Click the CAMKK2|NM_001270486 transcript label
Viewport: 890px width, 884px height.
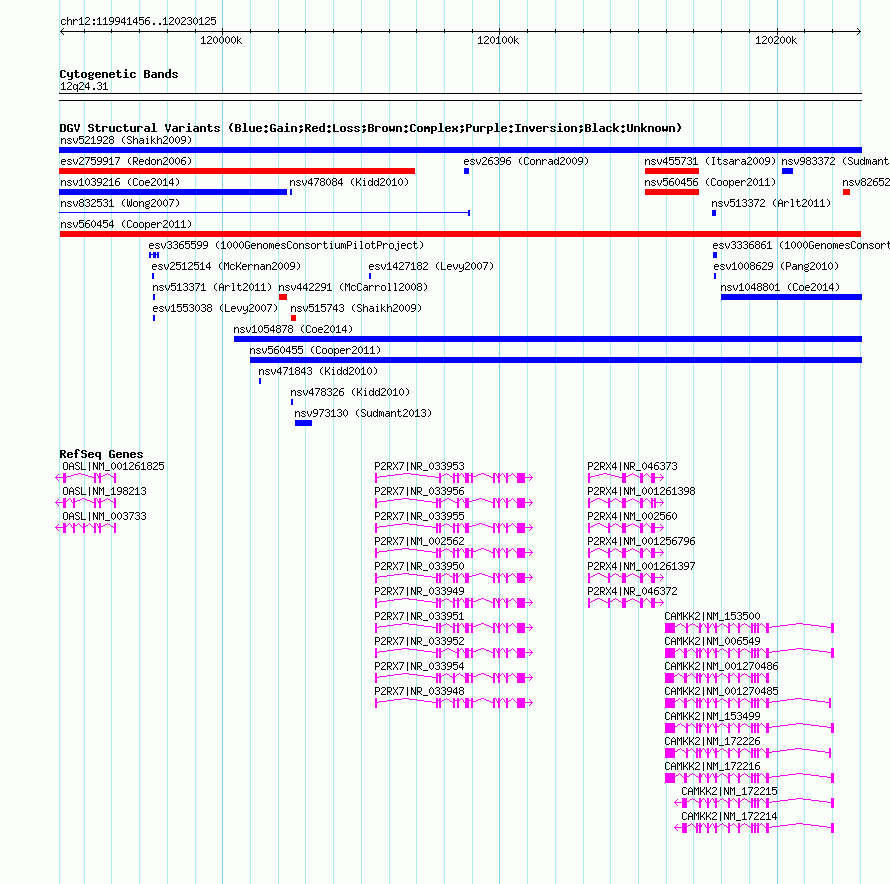[721, 666]
